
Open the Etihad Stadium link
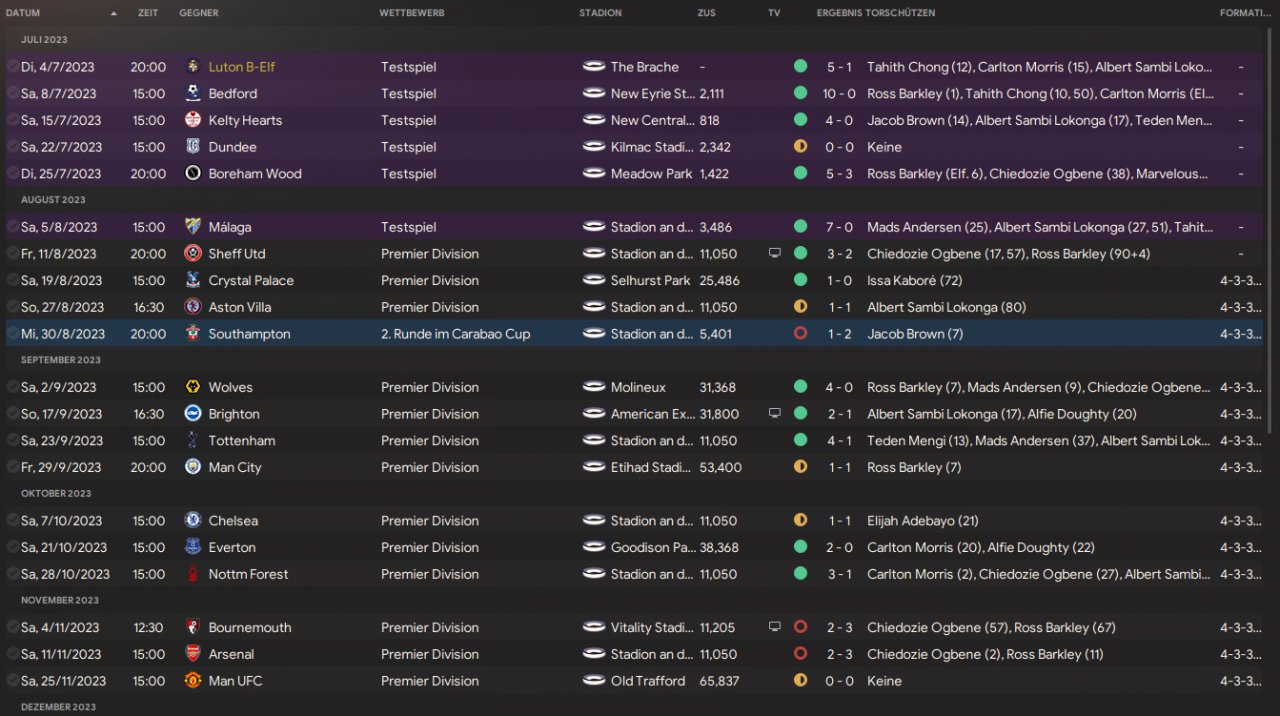click(x=651, y=467)
